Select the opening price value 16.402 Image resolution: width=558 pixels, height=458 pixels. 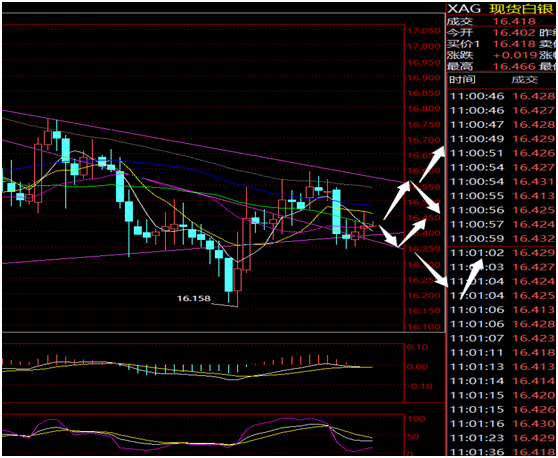click(x=514, y=33)
